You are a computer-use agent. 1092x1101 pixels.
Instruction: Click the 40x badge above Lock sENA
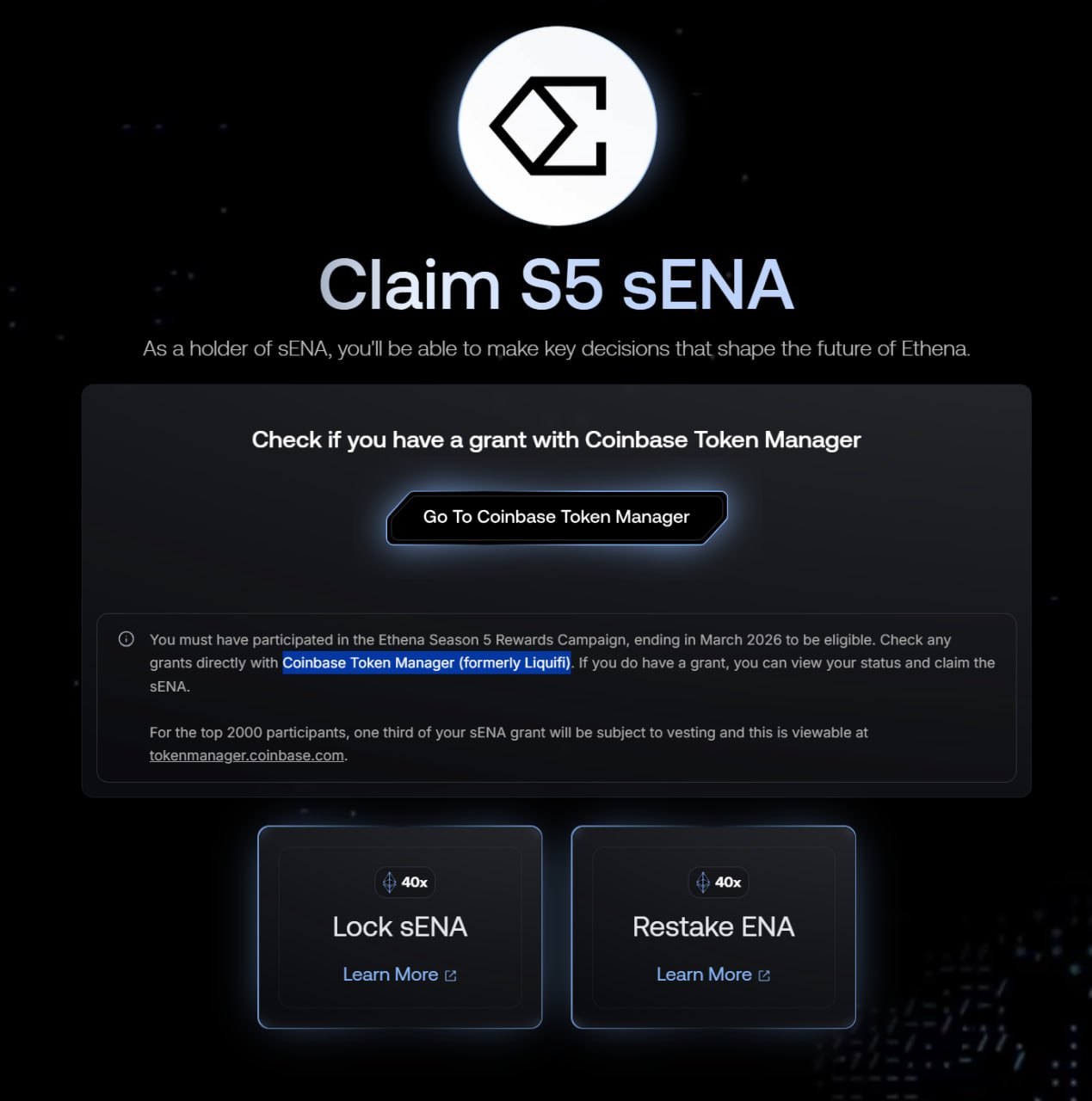(x=404, y=882)
